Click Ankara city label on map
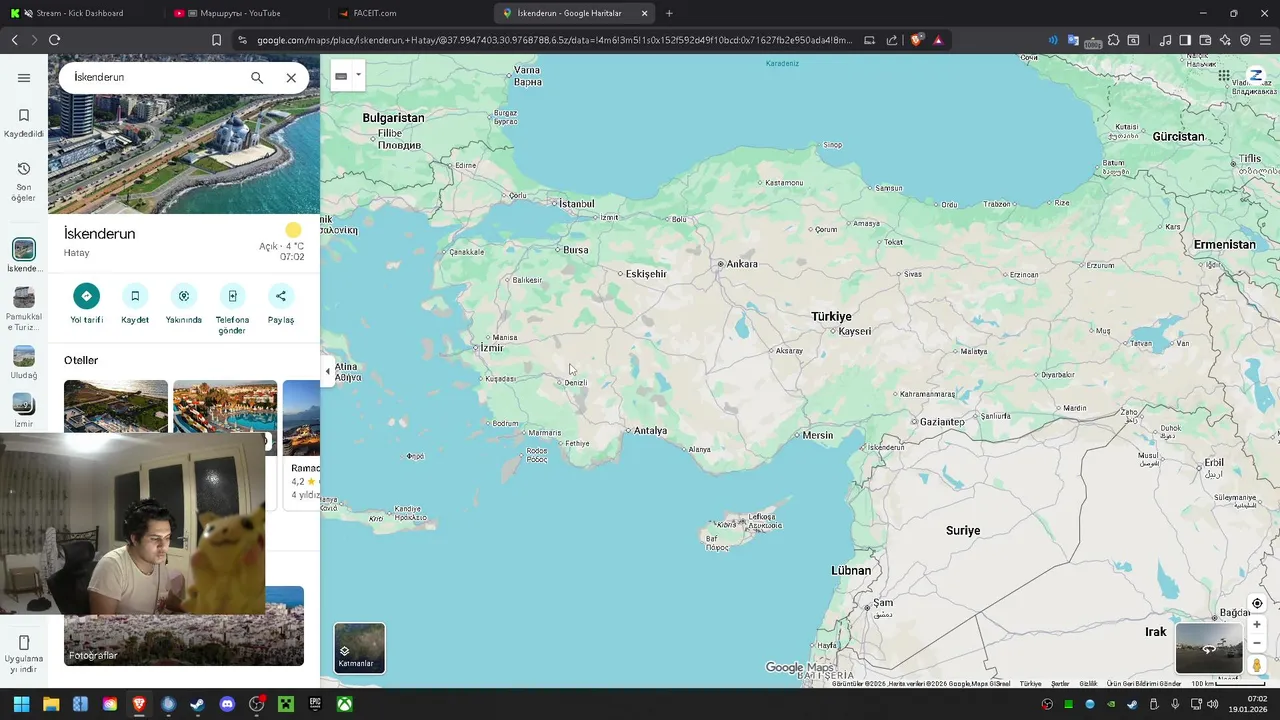This screenshot has width=1280, height=720. coord(741,264)
